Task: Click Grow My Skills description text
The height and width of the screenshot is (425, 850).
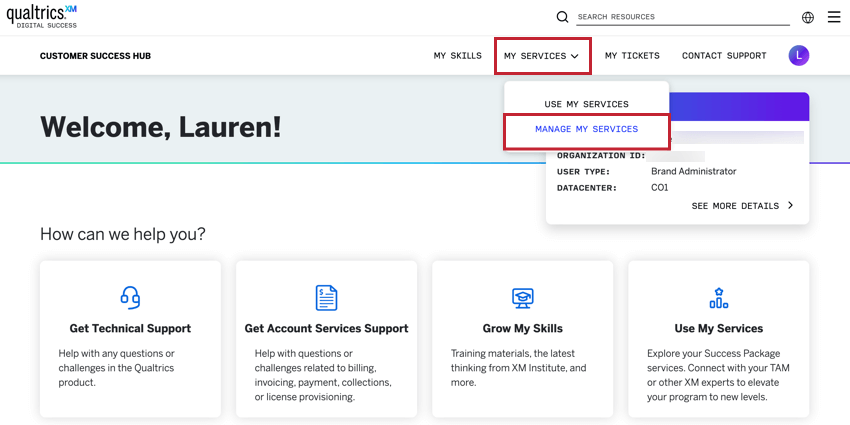Action: point(519,368)
